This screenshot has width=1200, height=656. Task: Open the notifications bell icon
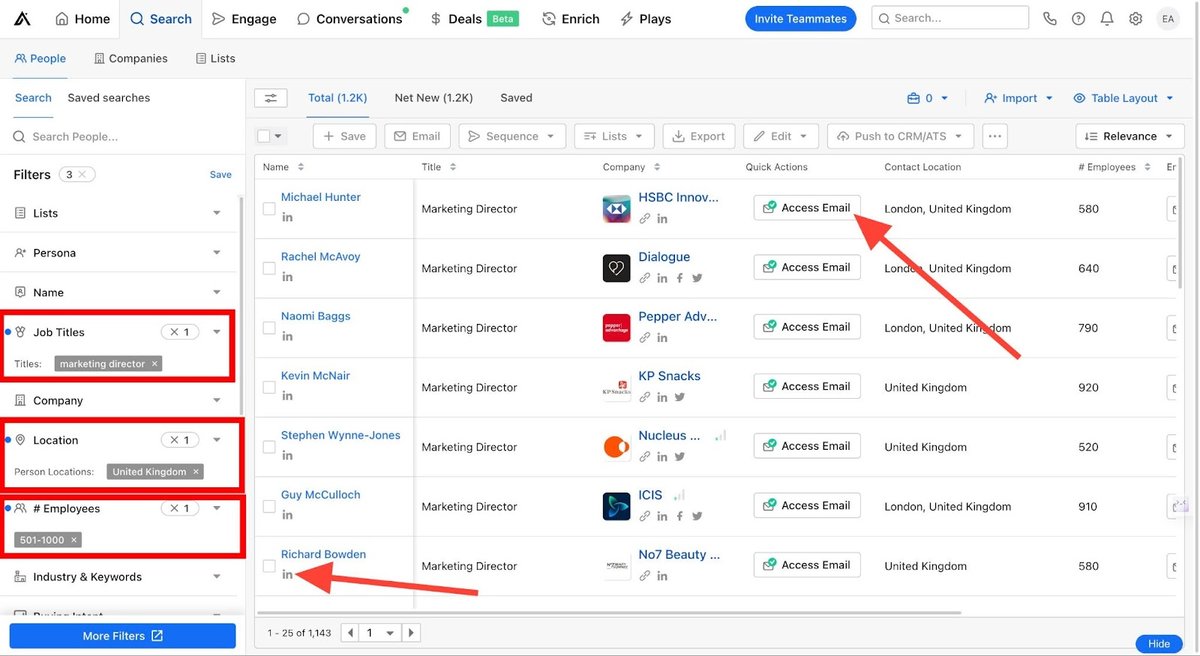[1106, 17]
